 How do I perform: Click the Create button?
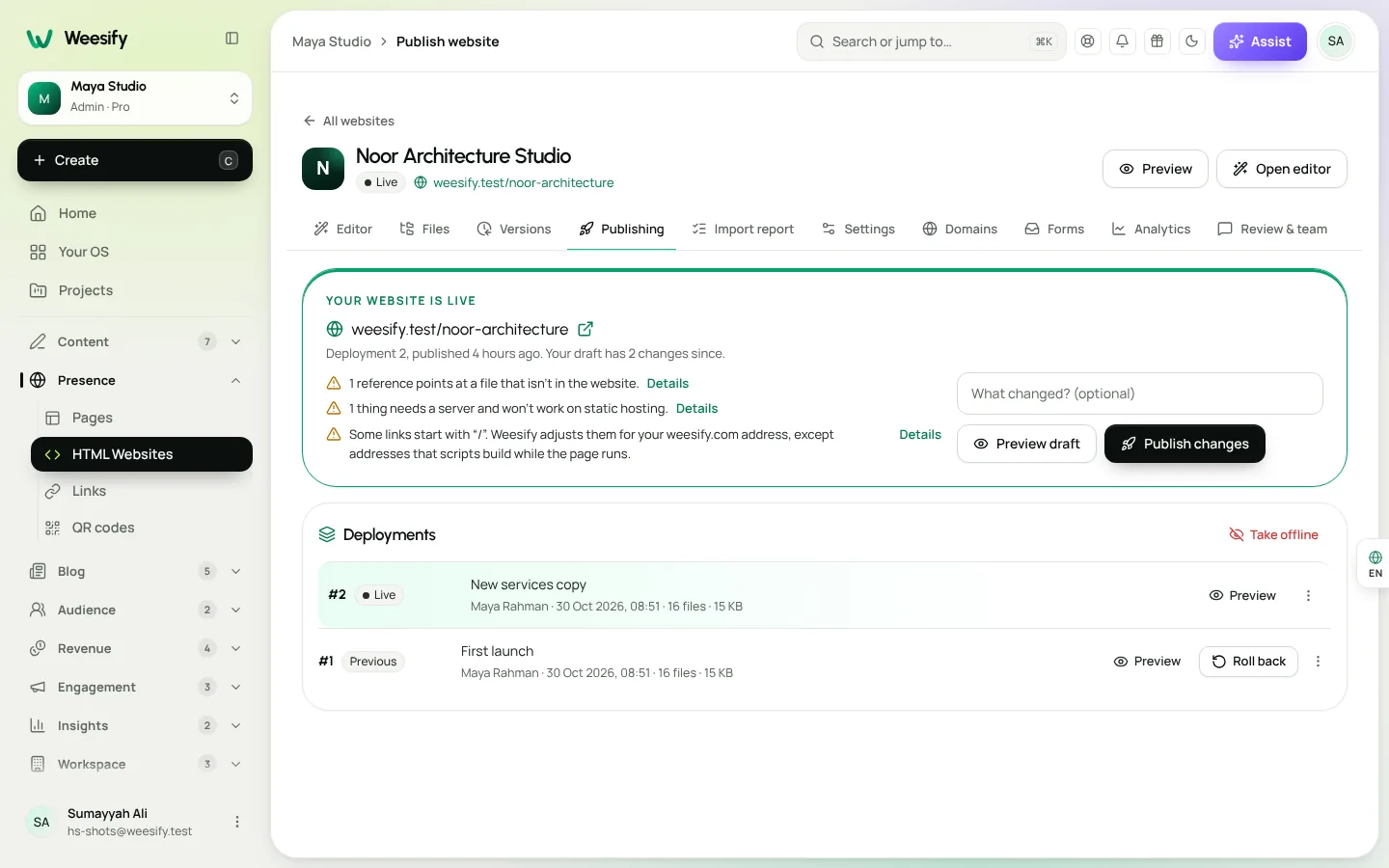coord(135,160)
